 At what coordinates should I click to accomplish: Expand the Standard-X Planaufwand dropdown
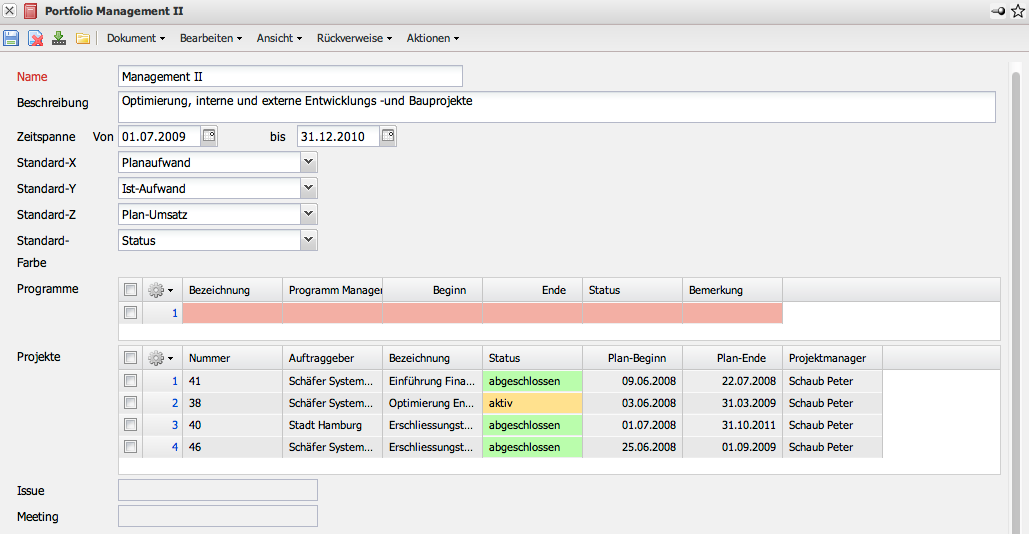308,162
